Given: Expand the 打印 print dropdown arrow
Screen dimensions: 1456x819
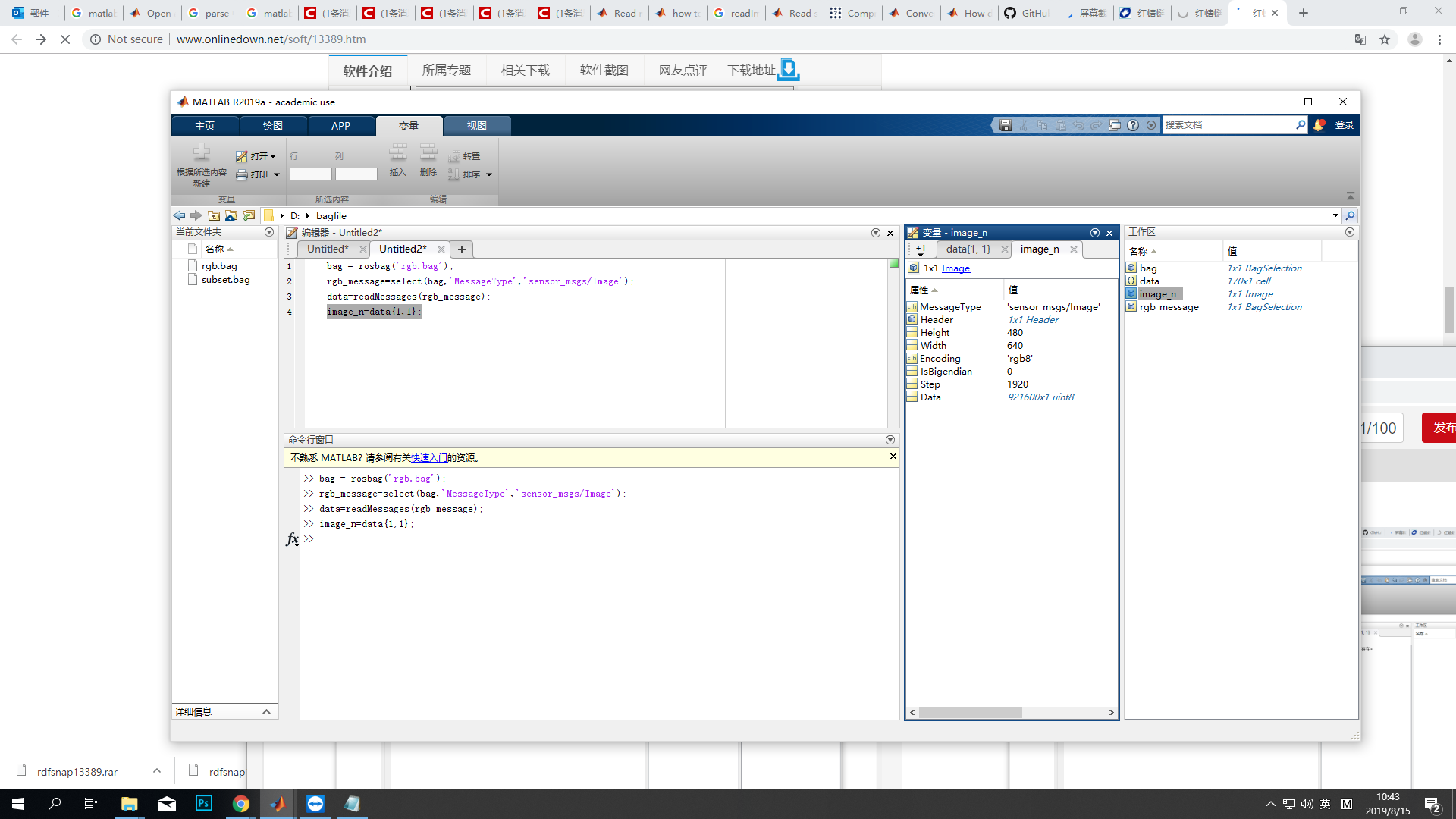Looking at the screenshot, I should [277, 175].
